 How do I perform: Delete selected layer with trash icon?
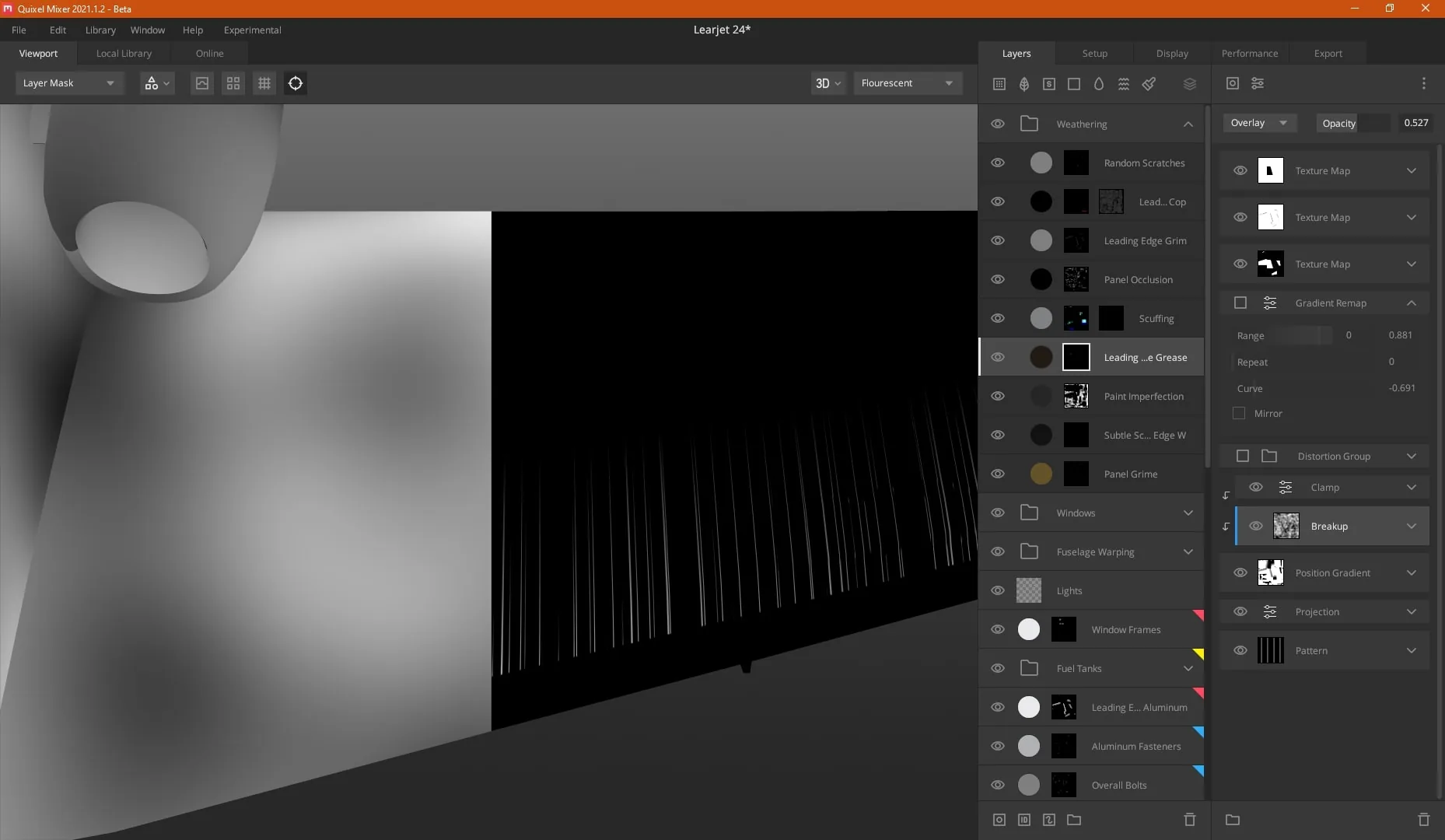(x=1189, y=819)
